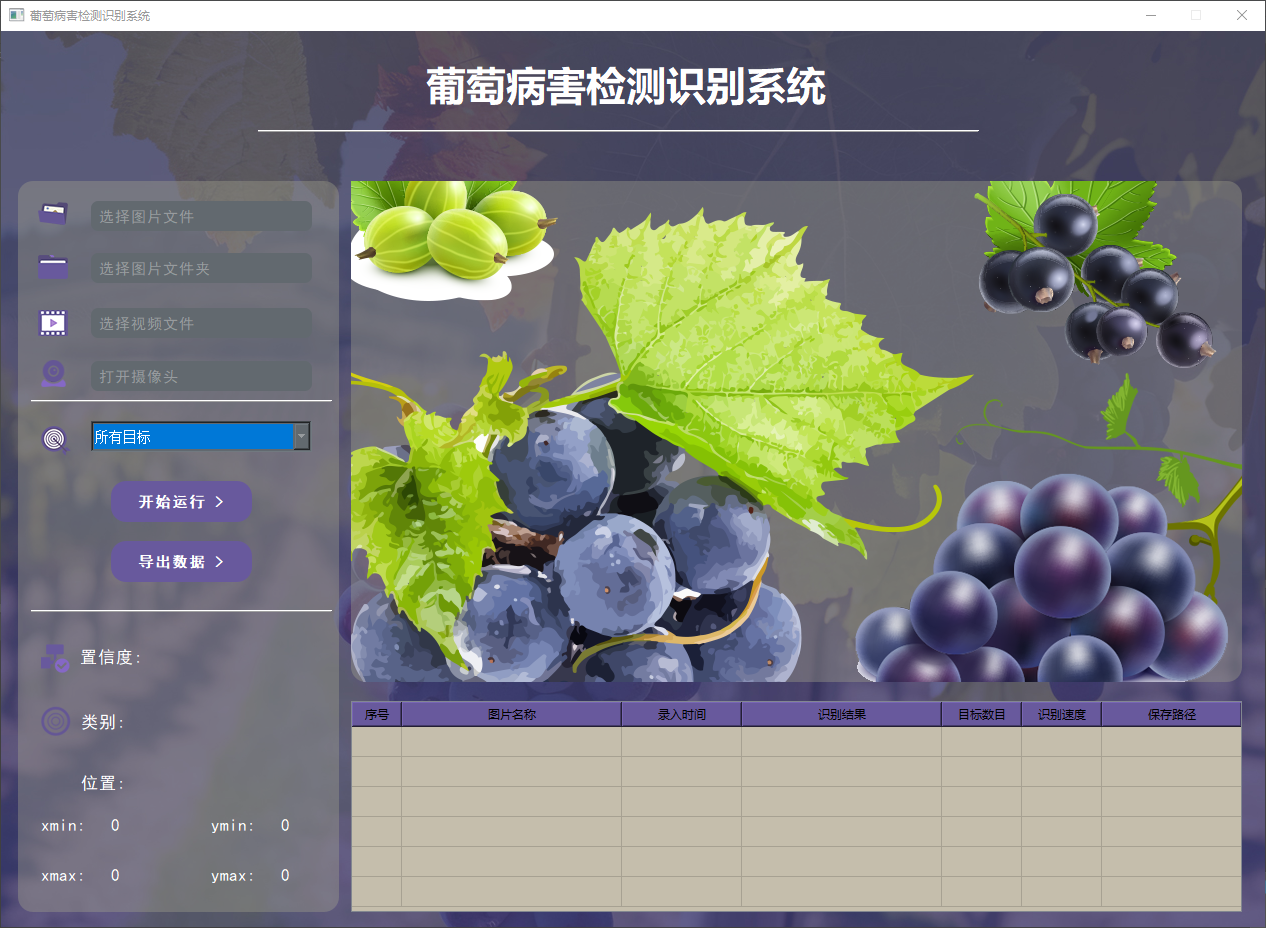Screen dimensions: 1266x928
Task: Click the 图片名称 column header
Action: point(512,714)
